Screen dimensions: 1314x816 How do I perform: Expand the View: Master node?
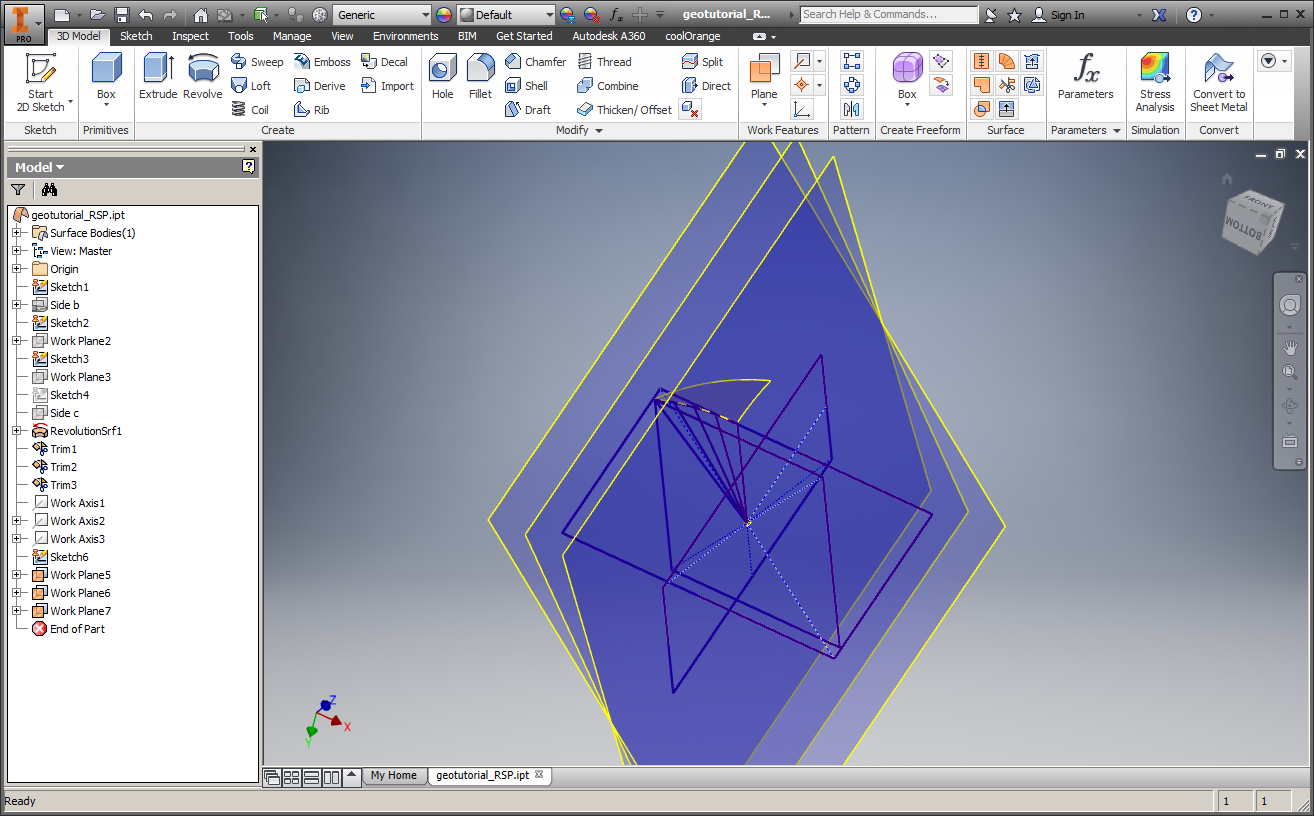17,251
